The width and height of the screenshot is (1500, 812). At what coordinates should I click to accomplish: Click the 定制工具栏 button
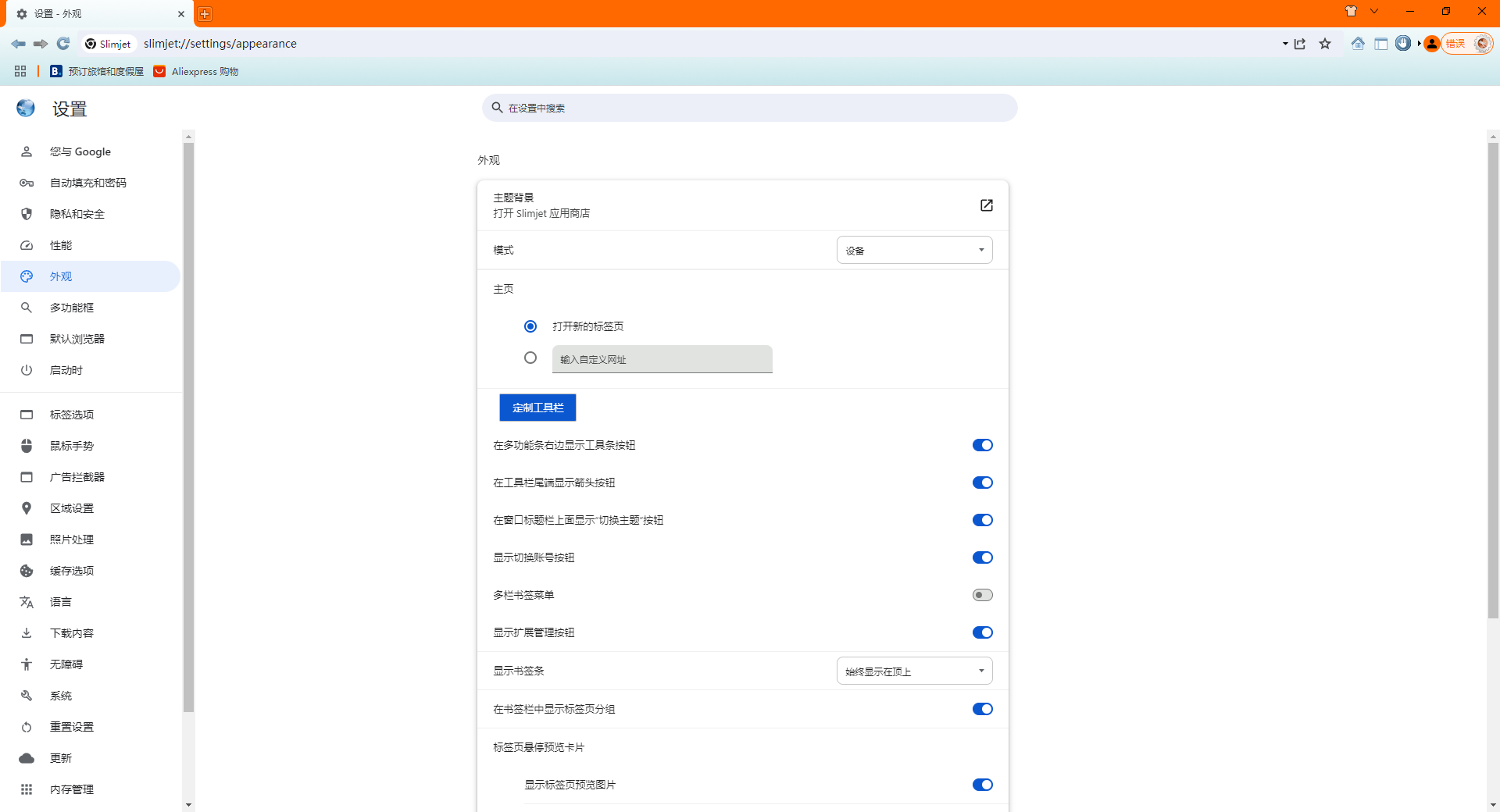tap(537, 407)
